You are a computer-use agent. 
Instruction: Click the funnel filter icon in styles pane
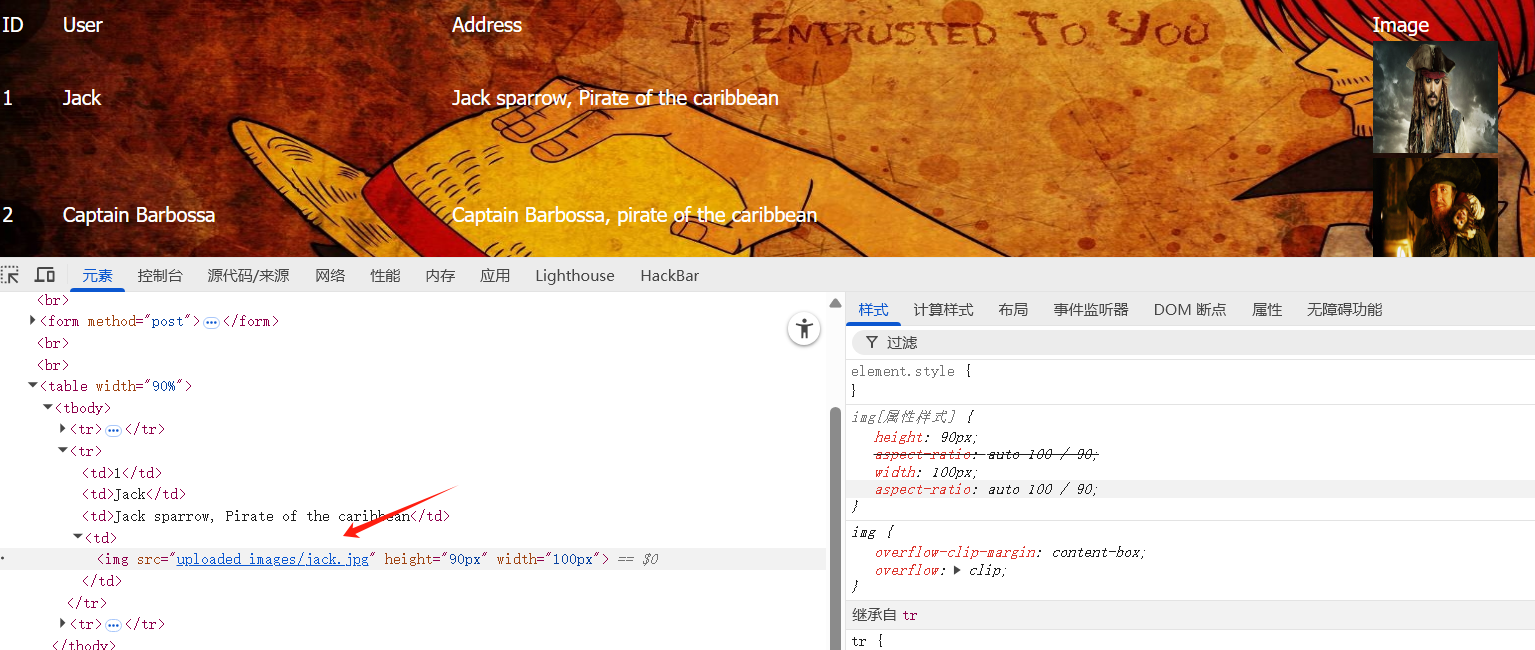pos(872,342)
